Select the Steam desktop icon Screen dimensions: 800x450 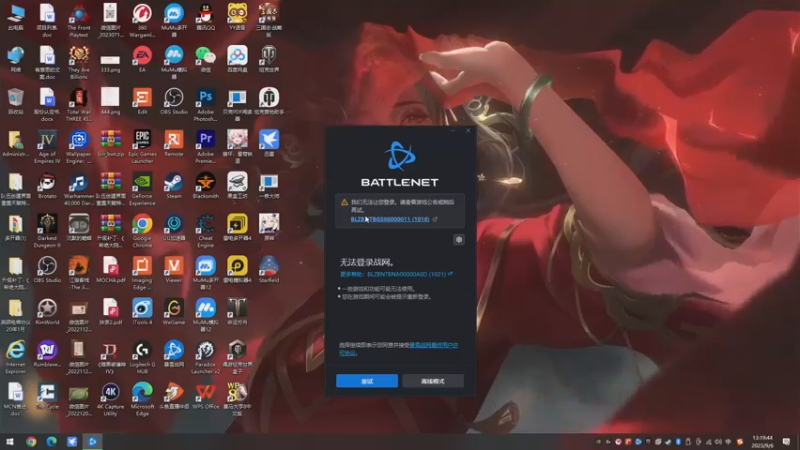(x=173, y=186)
